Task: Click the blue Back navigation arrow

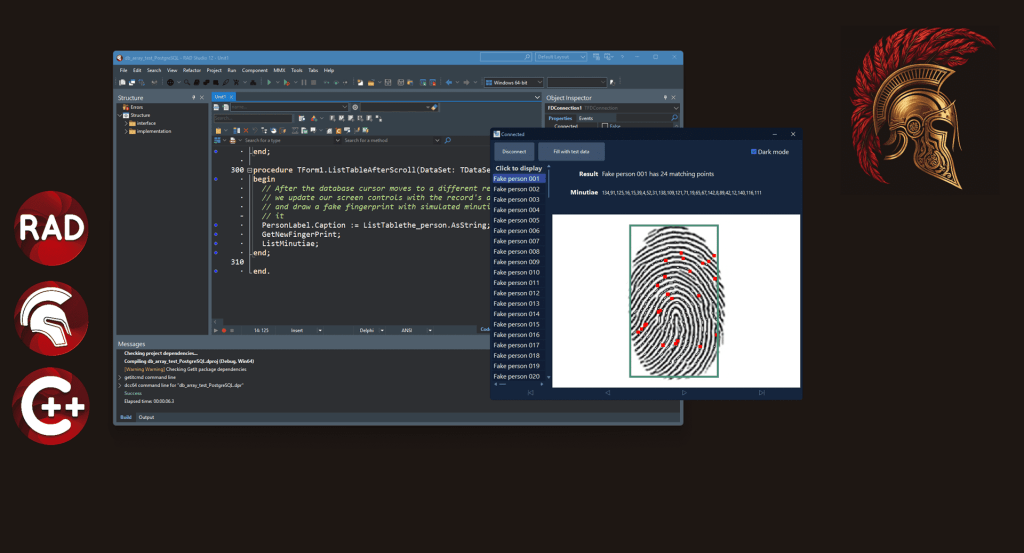Action: pos(449,82)
